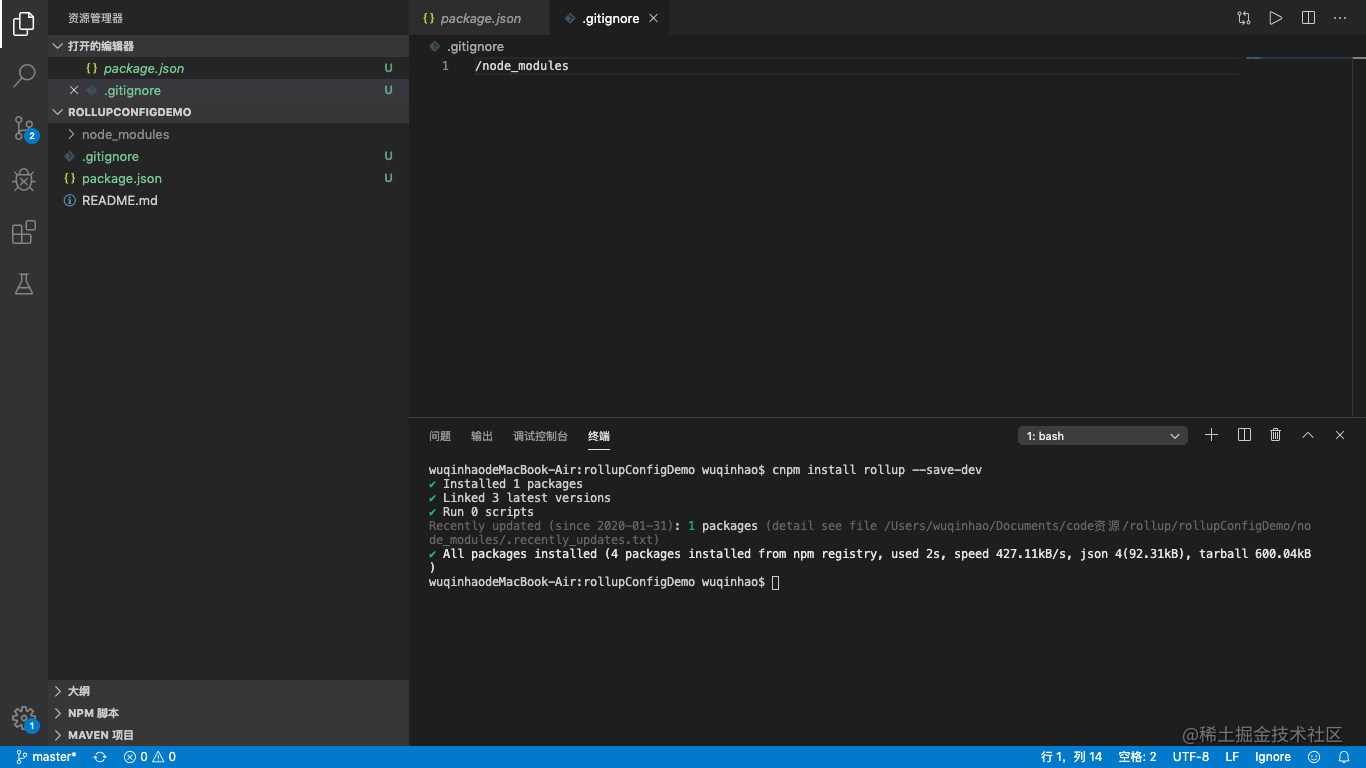The image size is (1366, 768).
Task: Open package.json under open editors
Action: pyautogui.click(x=229, y=68)
